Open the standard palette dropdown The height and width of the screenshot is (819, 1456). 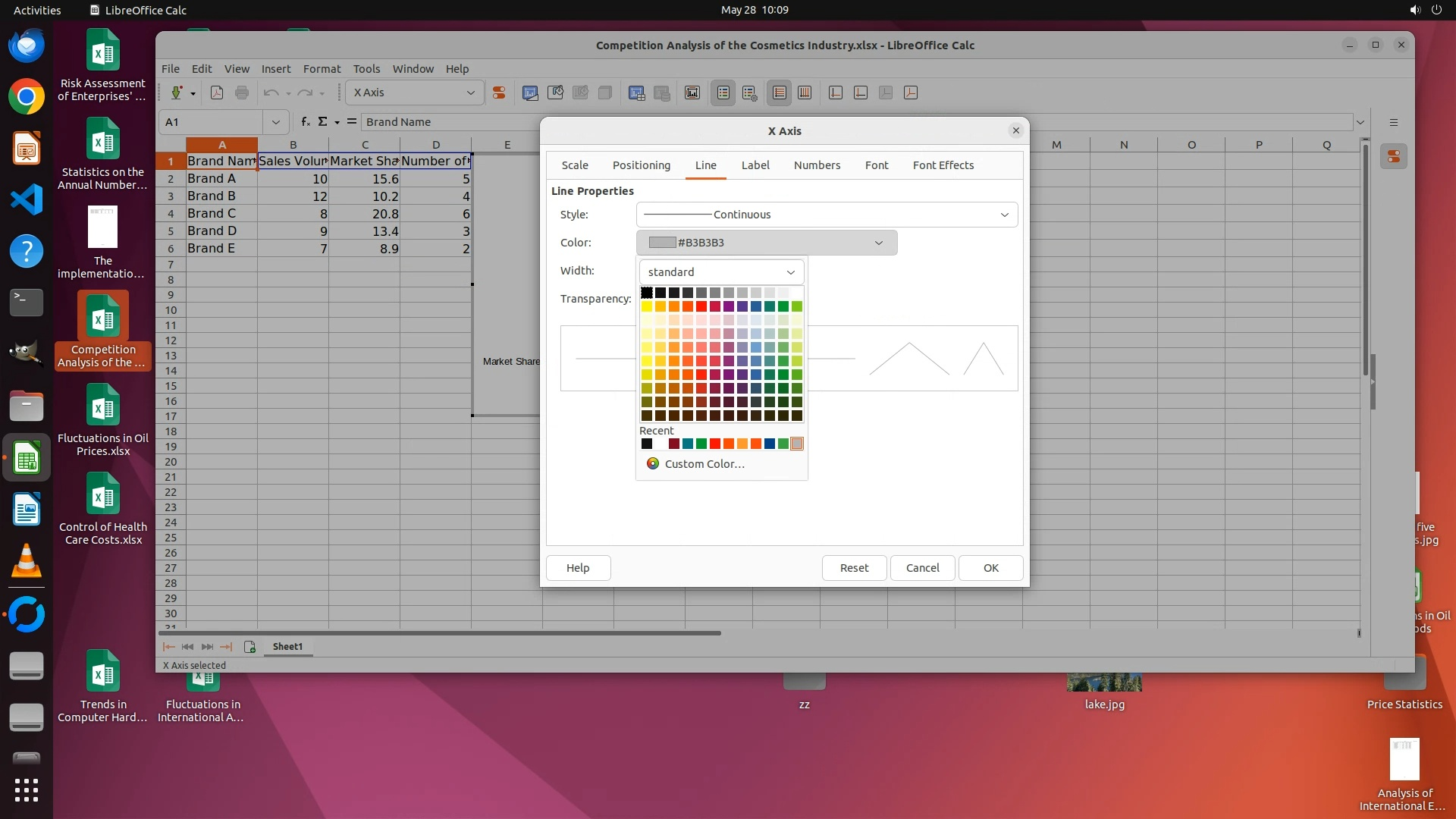721,272
